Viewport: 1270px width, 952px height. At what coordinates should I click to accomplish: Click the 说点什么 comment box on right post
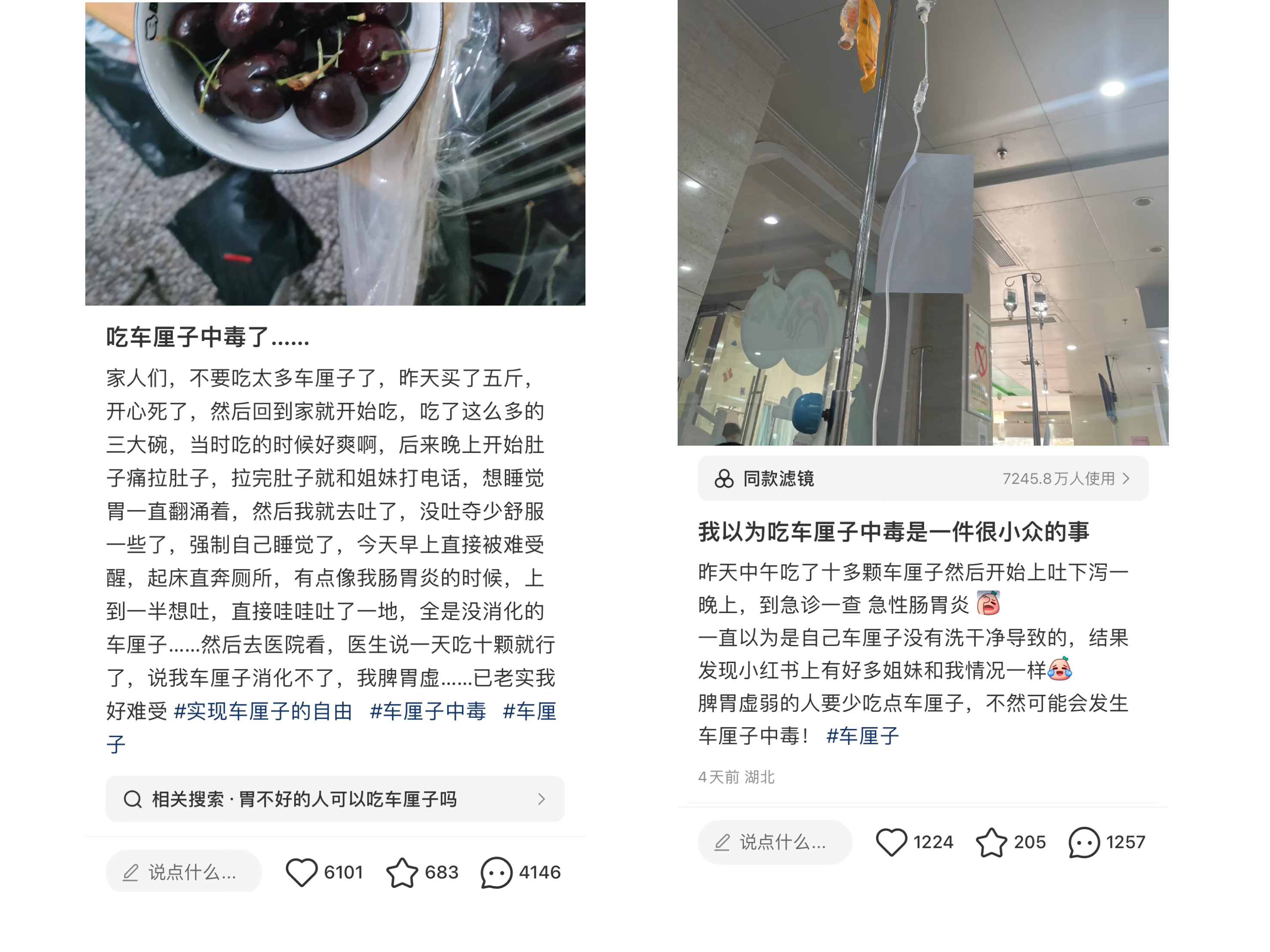point(775,842)
